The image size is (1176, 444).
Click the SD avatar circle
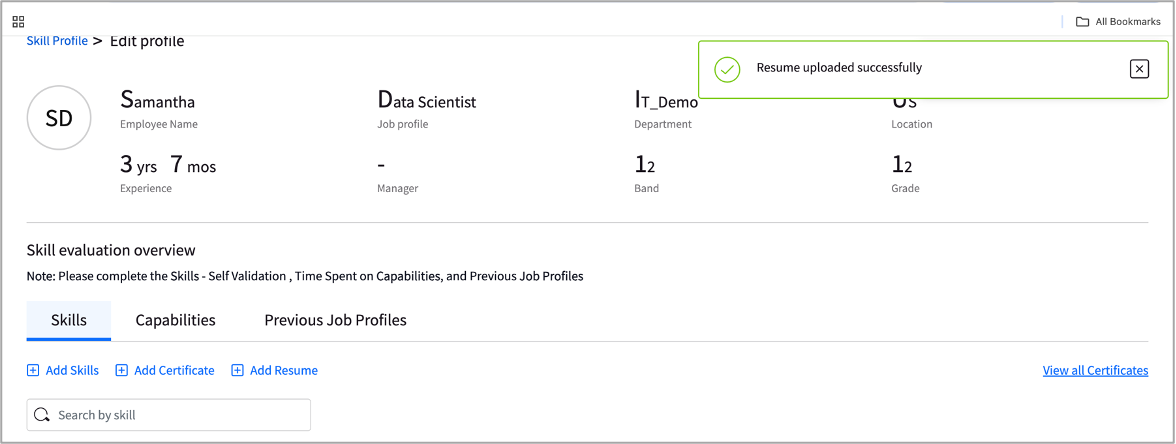[x=59, y=118]
